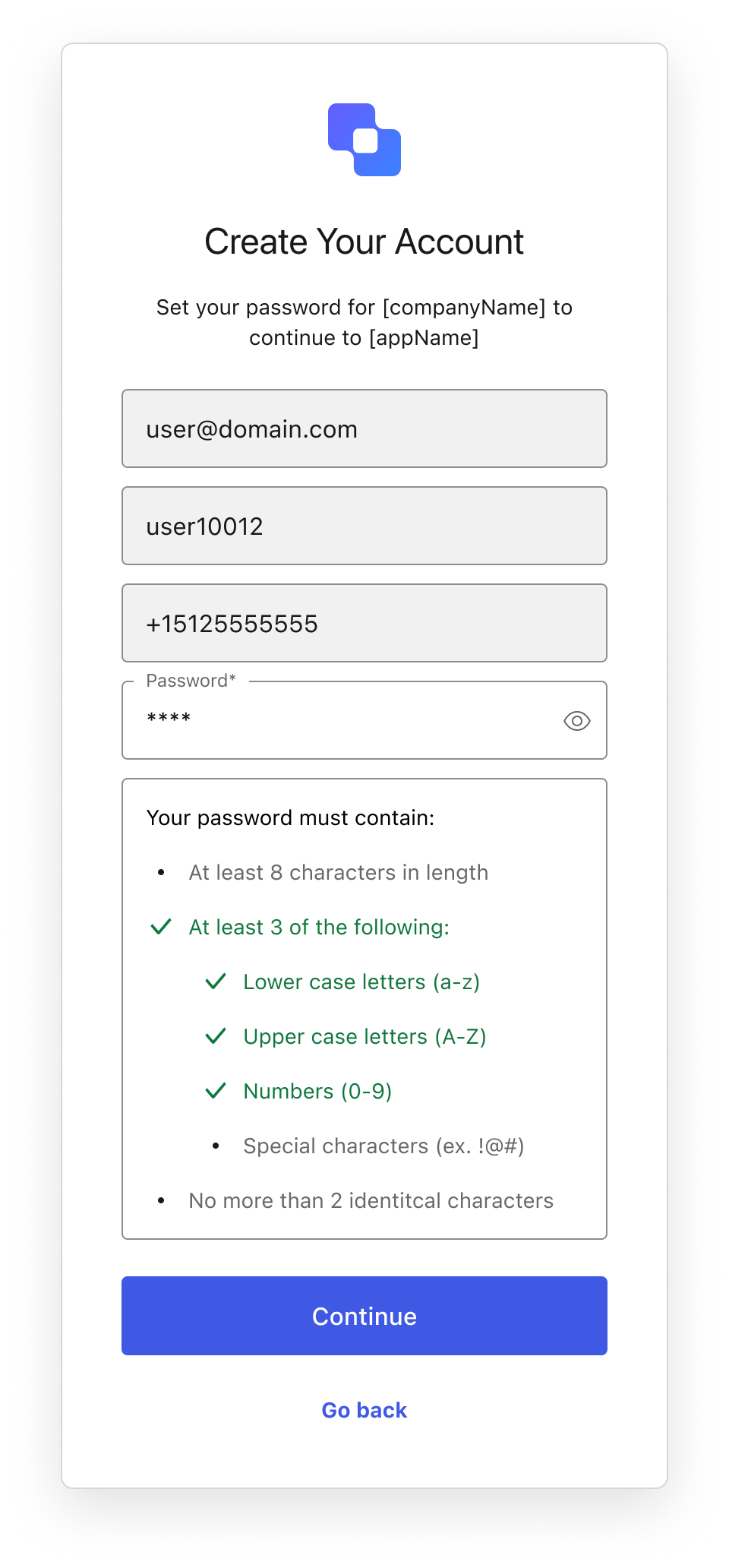Follow the Go back link
Image resolution: width=729 pixels, height=1568 pixels.
364,1410
